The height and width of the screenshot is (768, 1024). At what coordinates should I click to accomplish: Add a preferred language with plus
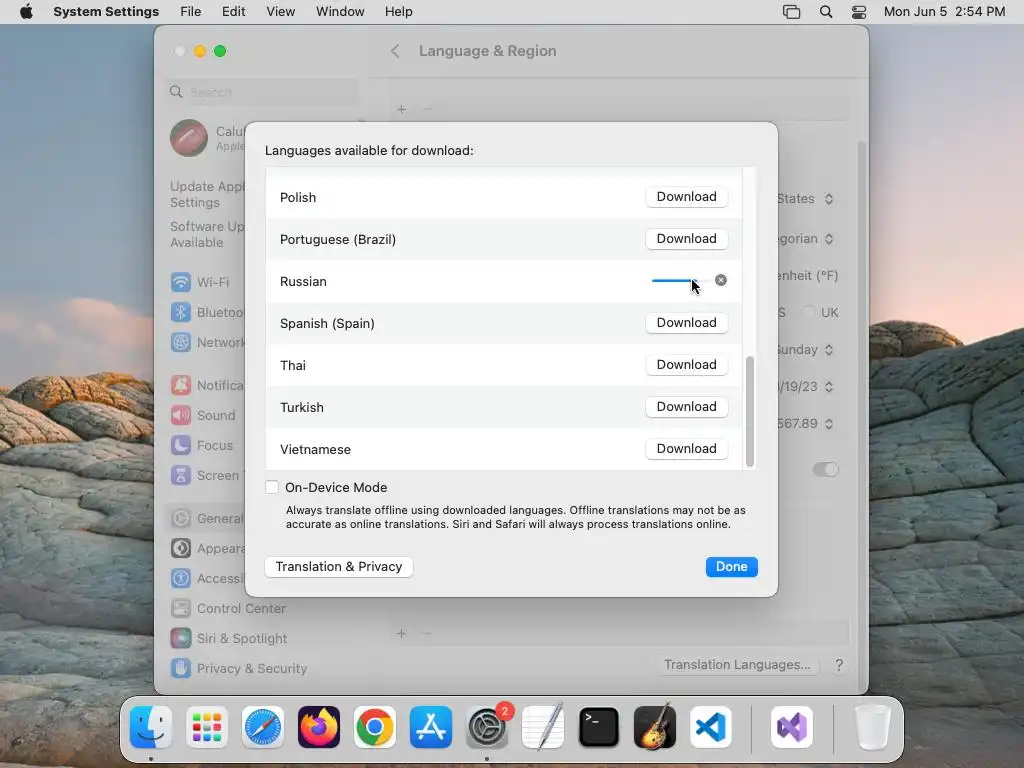pos(402,109)
